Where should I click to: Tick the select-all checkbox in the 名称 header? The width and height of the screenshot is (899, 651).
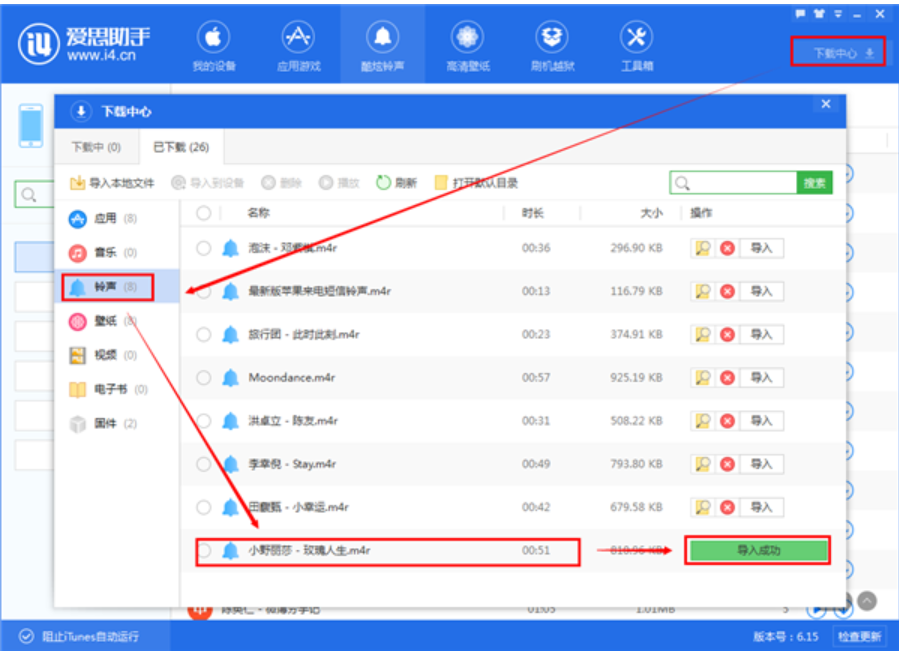pos(204,213)
